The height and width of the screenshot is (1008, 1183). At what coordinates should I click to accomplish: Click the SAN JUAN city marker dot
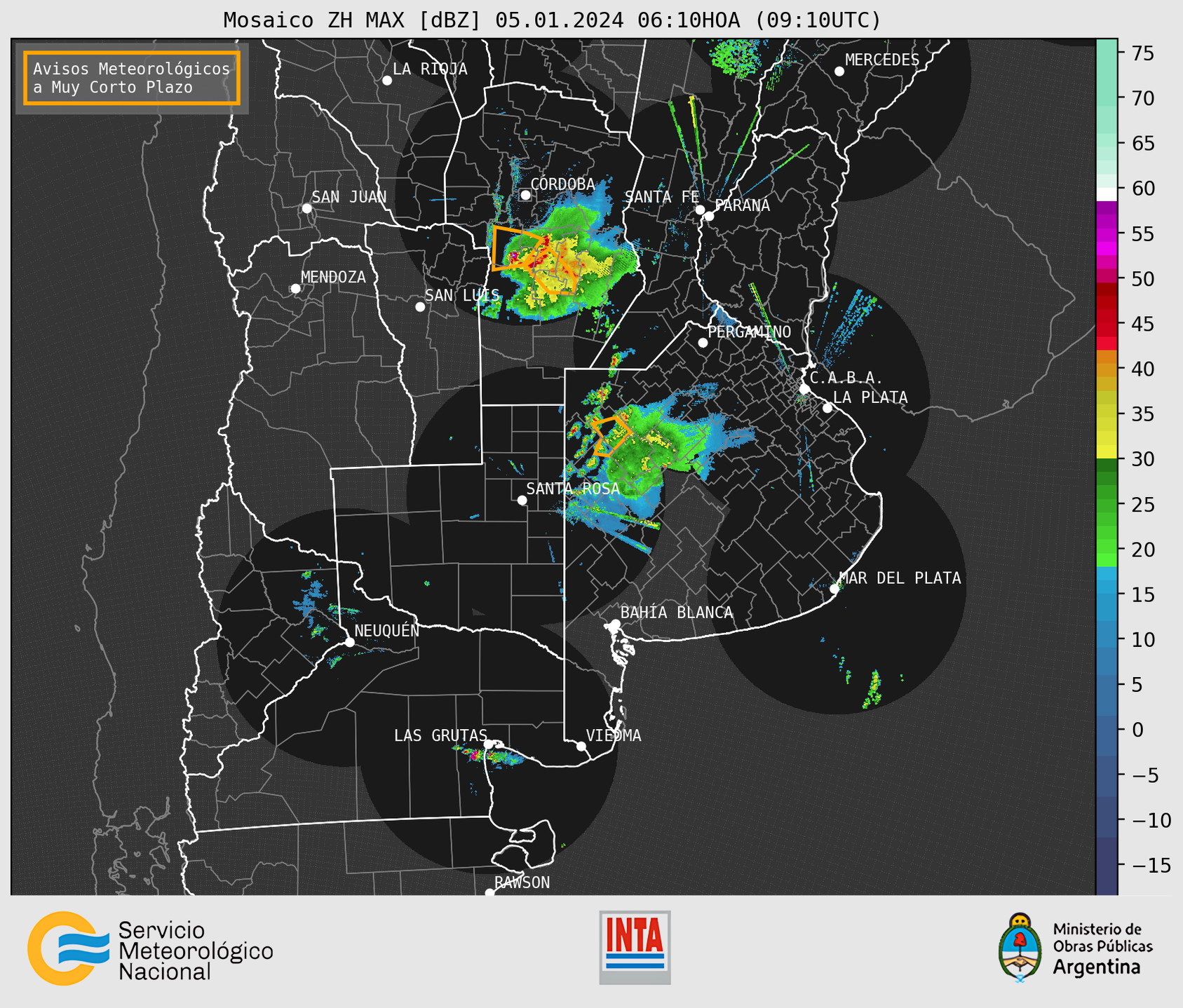306,208
